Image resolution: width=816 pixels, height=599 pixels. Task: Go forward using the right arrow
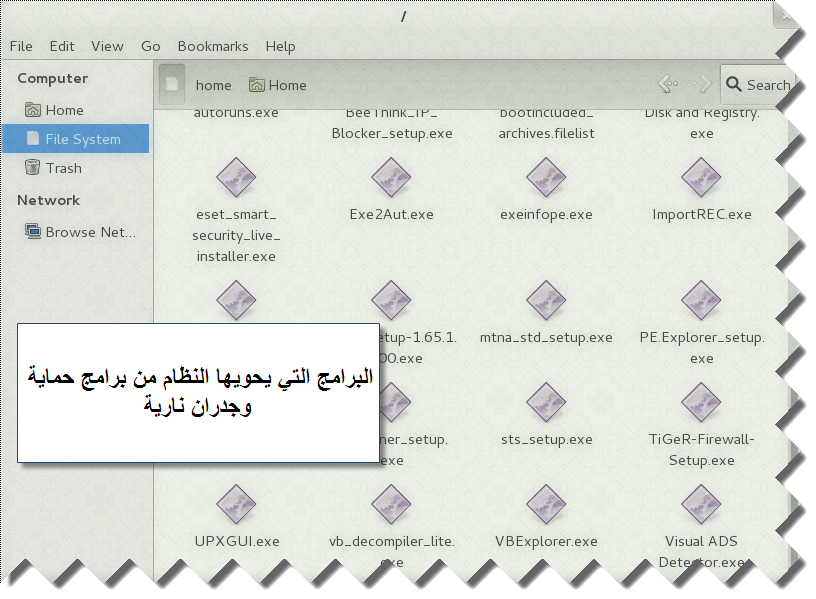702,85
